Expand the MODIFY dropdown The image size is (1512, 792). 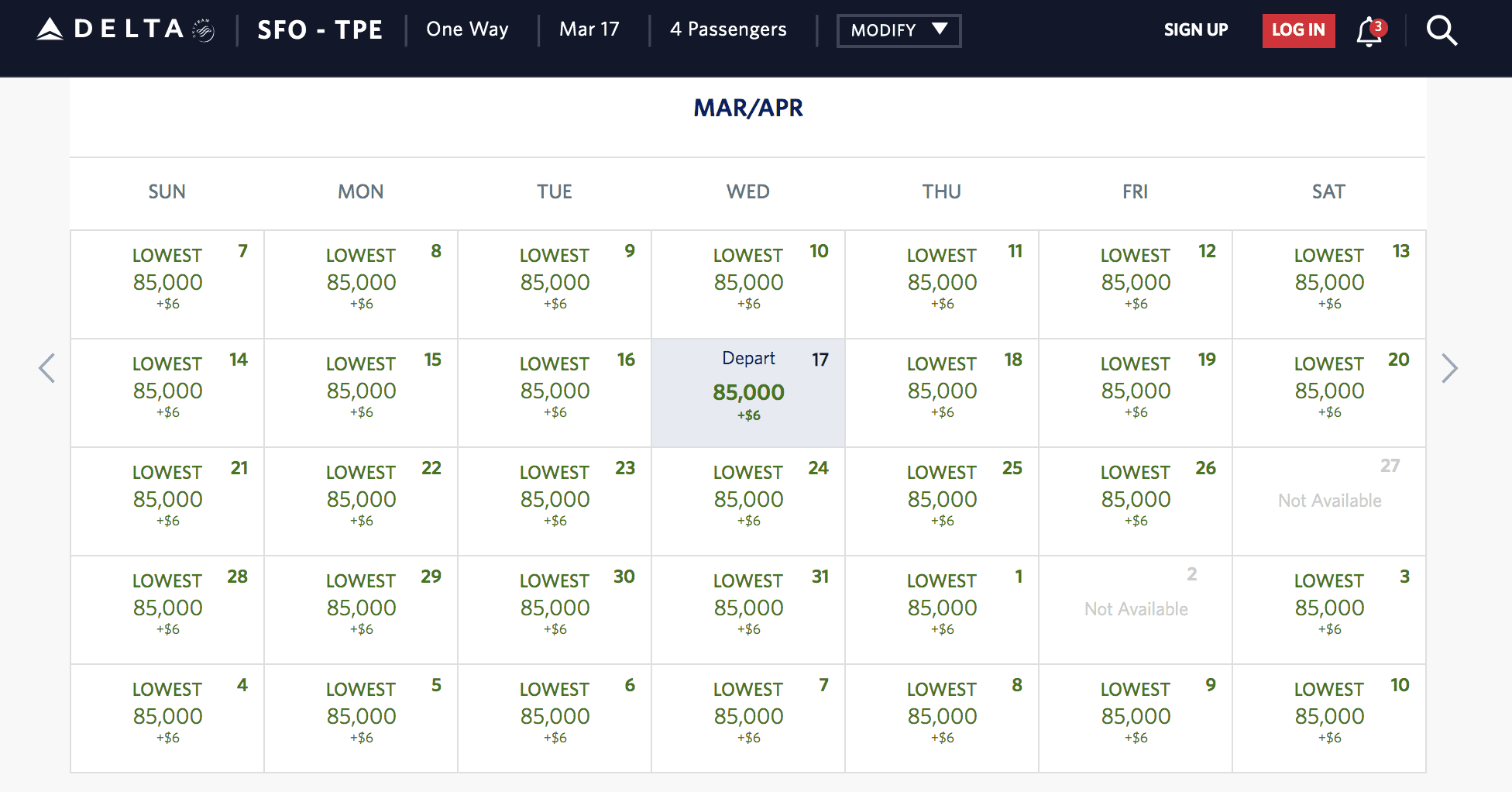click(899, 31)
